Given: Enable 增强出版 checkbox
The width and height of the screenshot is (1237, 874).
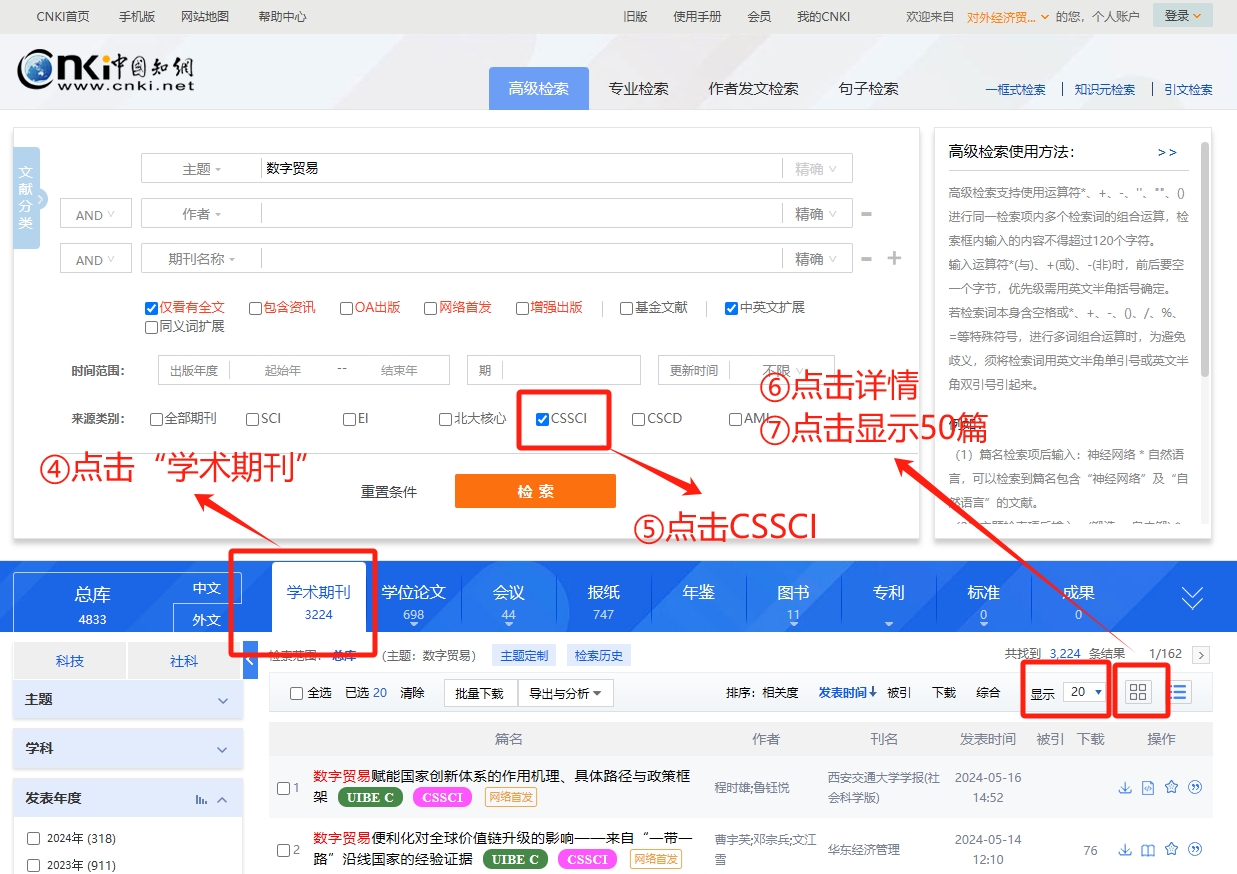Looking at the screenshot, I should [522, 308].
